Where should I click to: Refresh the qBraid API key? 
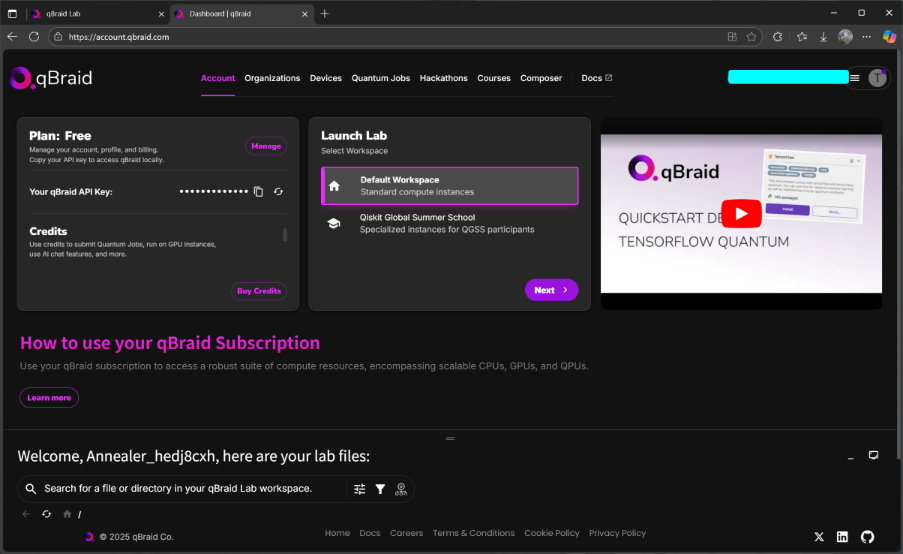279,192
